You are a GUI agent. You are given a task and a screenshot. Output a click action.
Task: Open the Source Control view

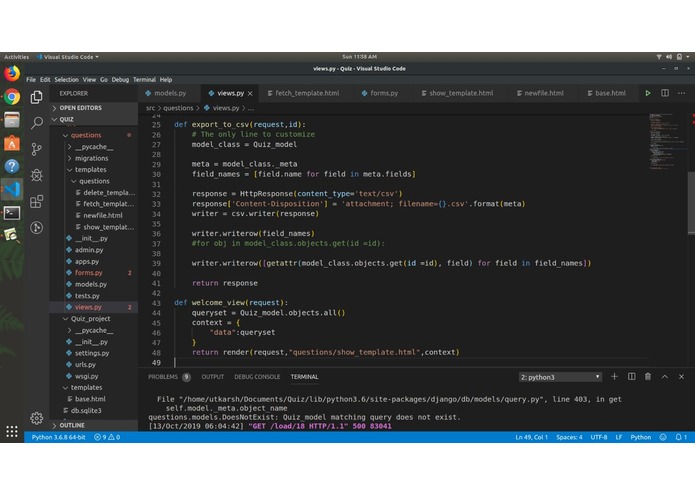click(x=37, y=149)
